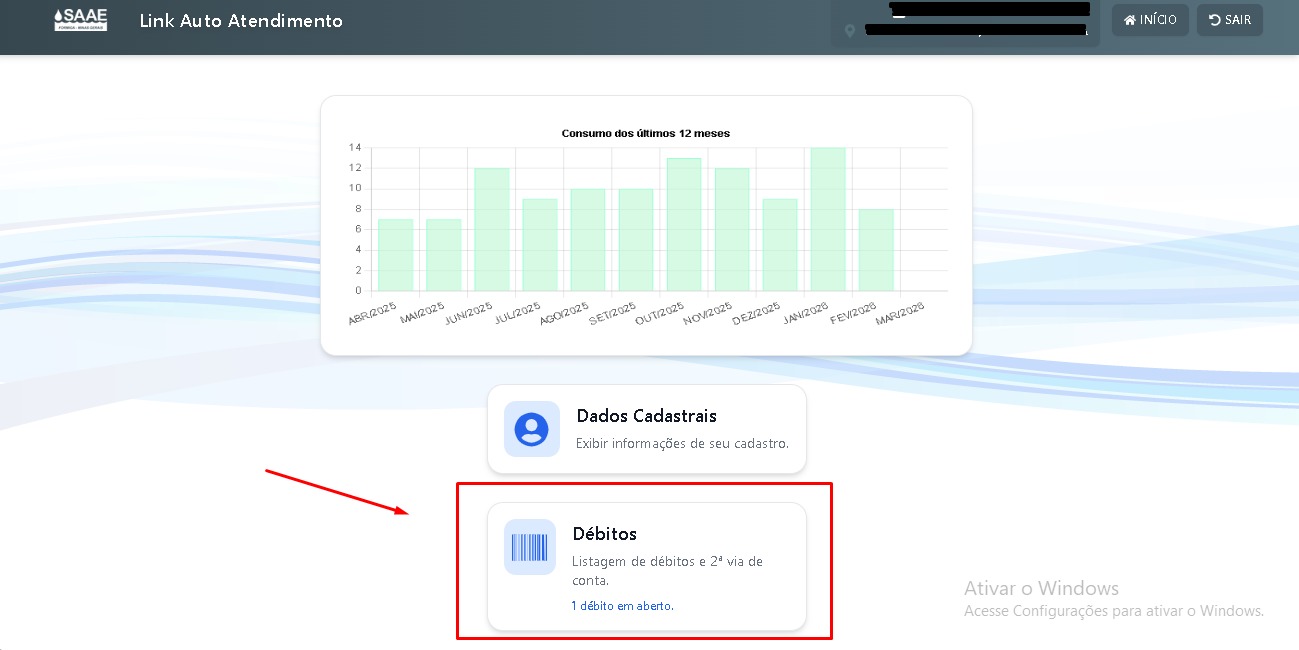Click the location pin icon in header

pyautogui.click(x=851, y=31)
